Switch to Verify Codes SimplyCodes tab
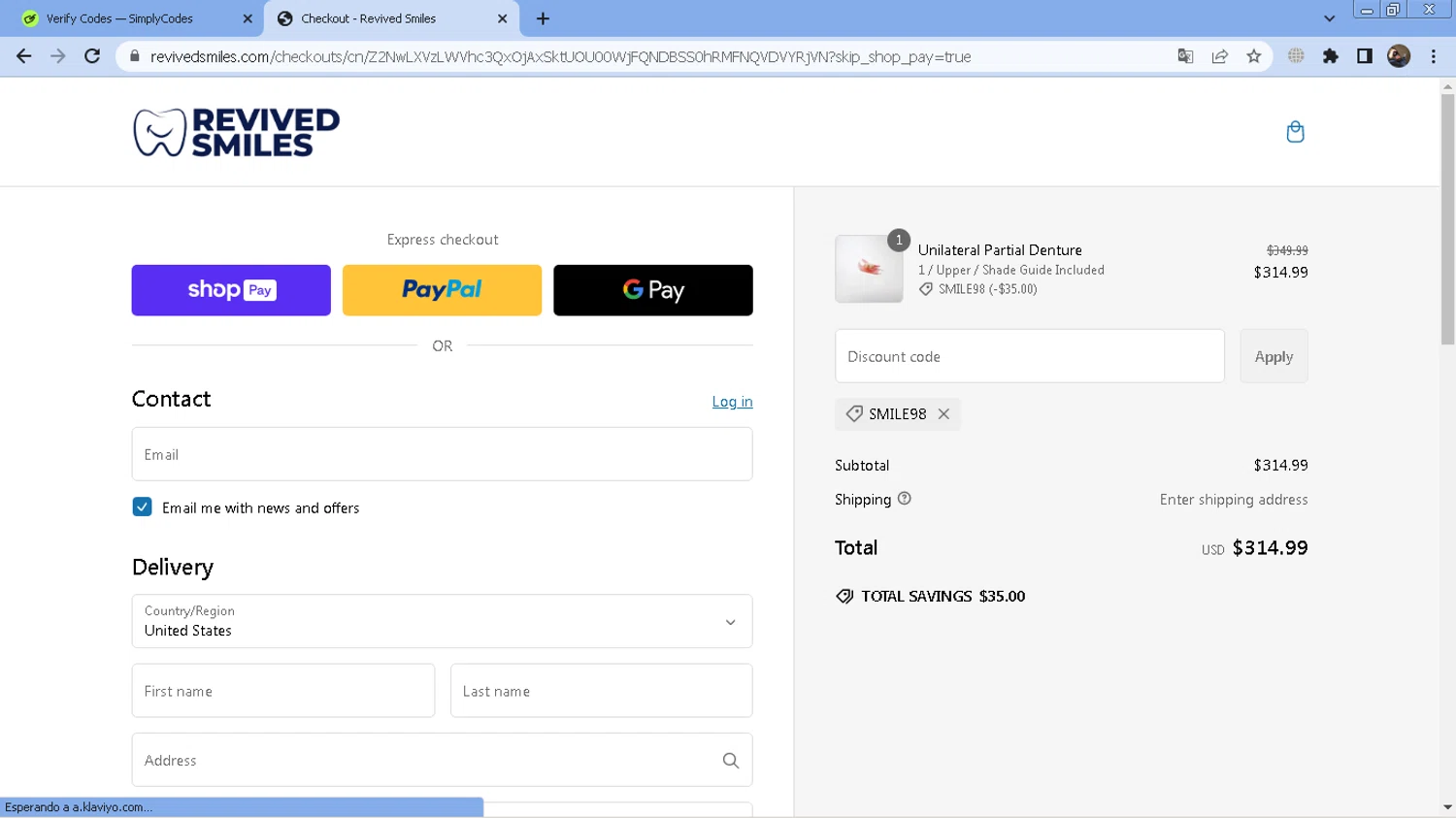The width and height of the screenshot is (1456, 818). [x=134, y=18]
